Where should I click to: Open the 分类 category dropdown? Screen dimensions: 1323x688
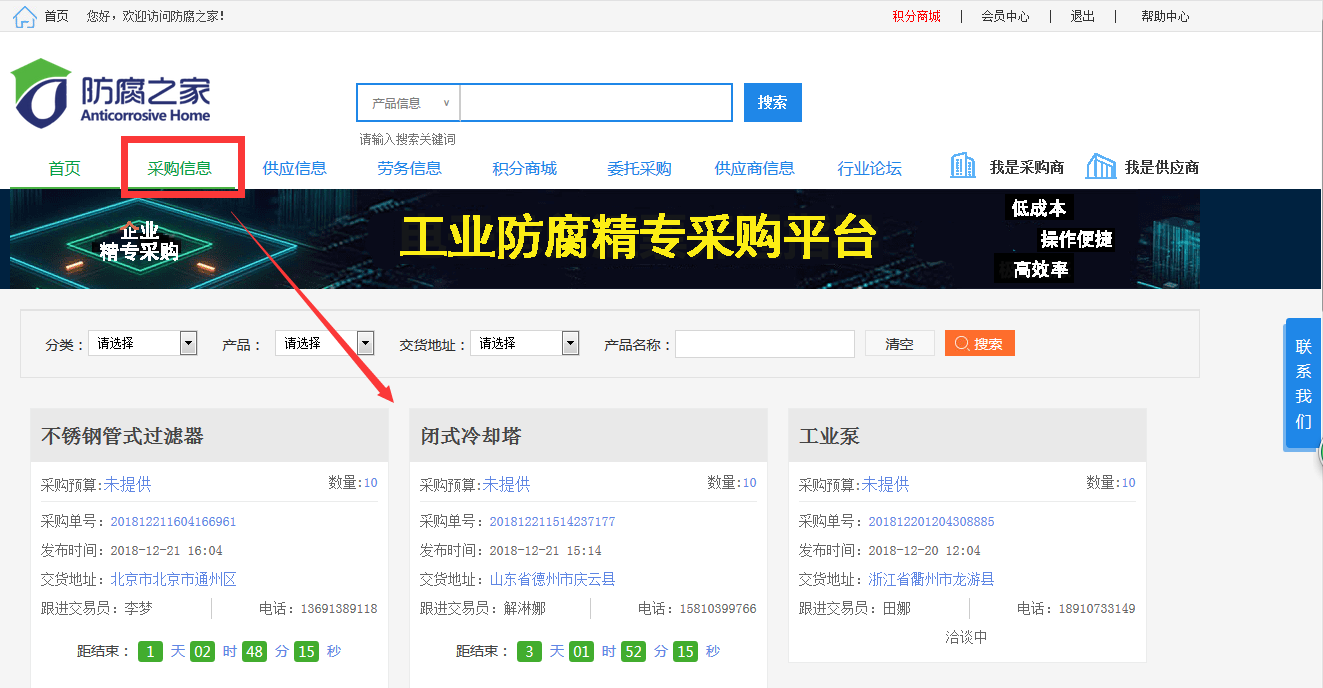pos(143,343)
